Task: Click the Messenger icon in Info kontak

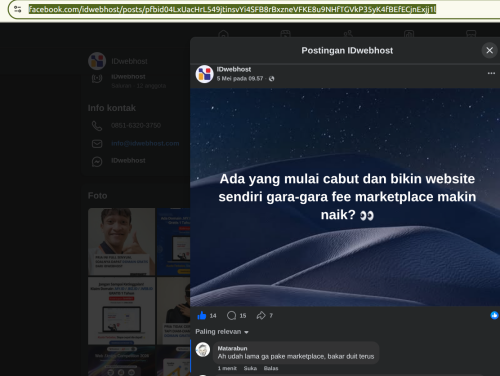Action: 97,162
